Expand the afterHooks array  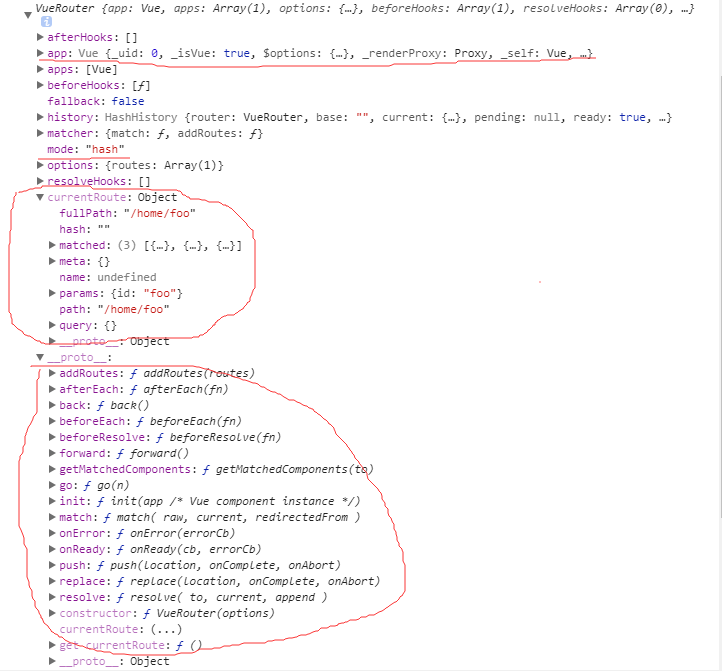point(40,37)
